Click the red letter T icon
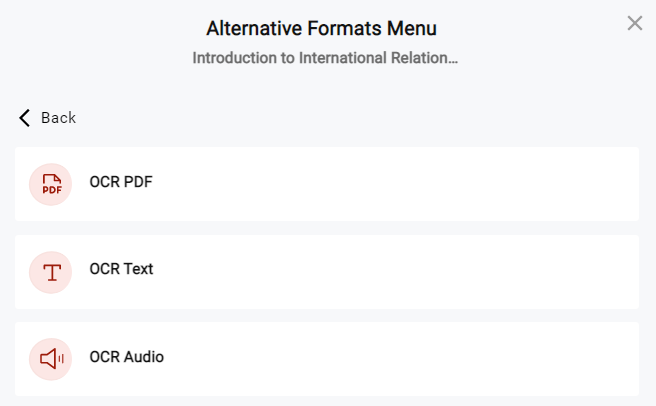Viewport: 656px width, 406px height. [x=51, y=271]
